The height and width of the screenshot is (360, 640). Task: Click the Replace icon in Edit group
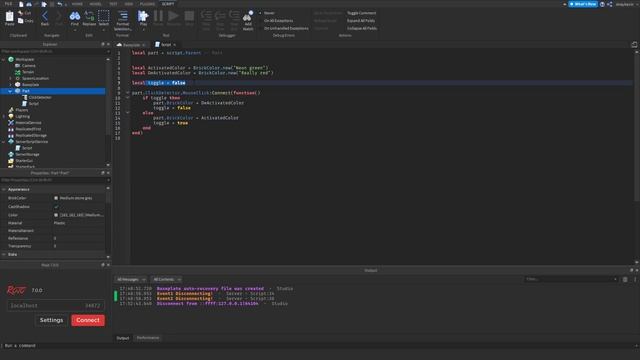tap(89, 16)
